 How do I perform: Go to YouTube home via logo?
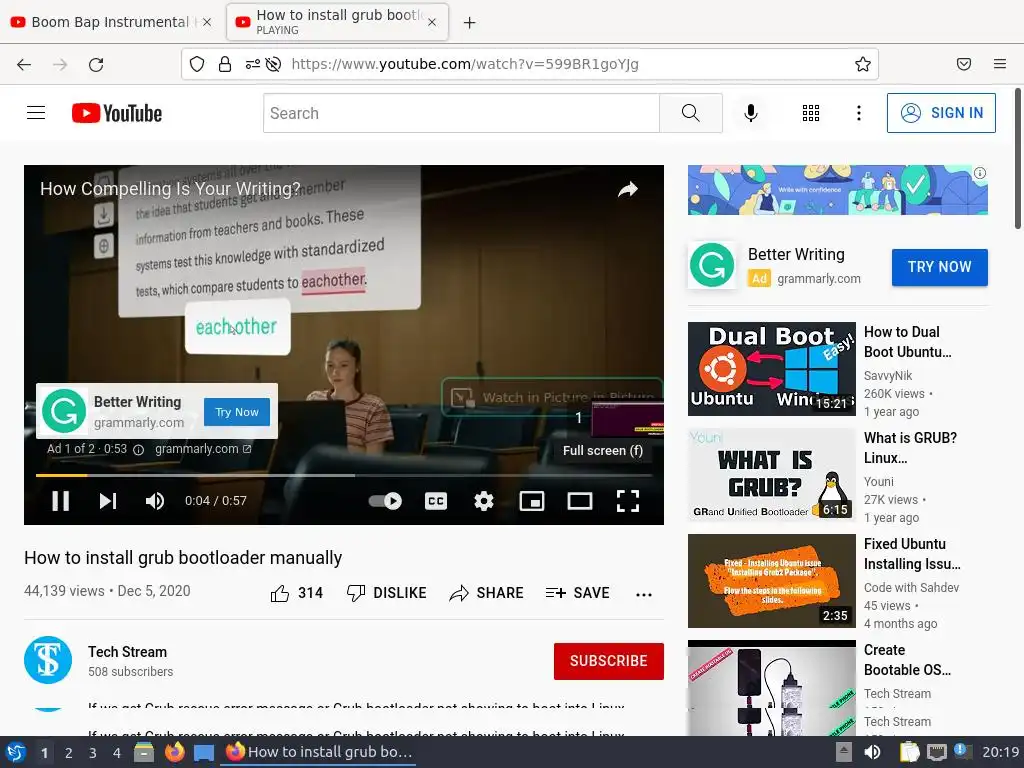(x=117, y=113)
